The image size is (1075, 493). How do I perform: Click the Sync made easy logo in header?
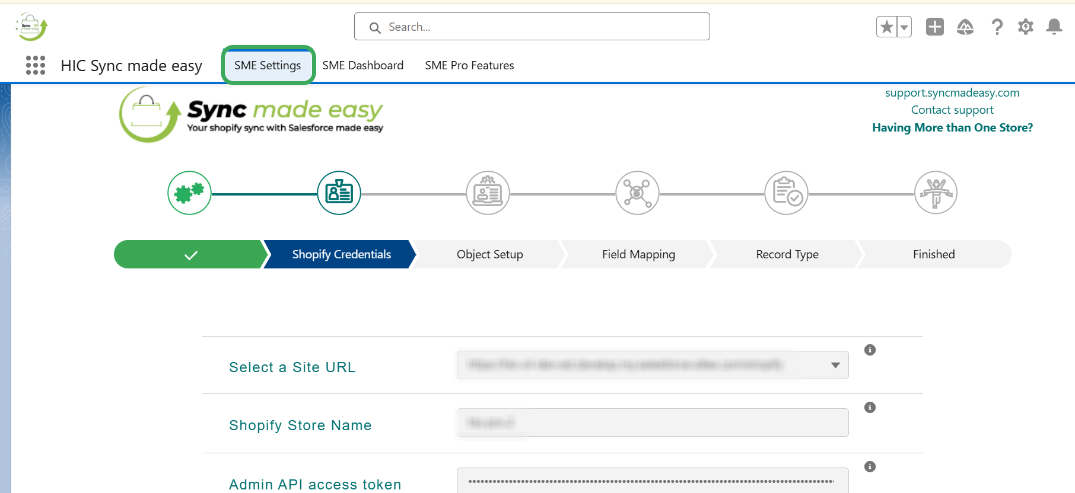pyautogui.click(x=32, y=27)
